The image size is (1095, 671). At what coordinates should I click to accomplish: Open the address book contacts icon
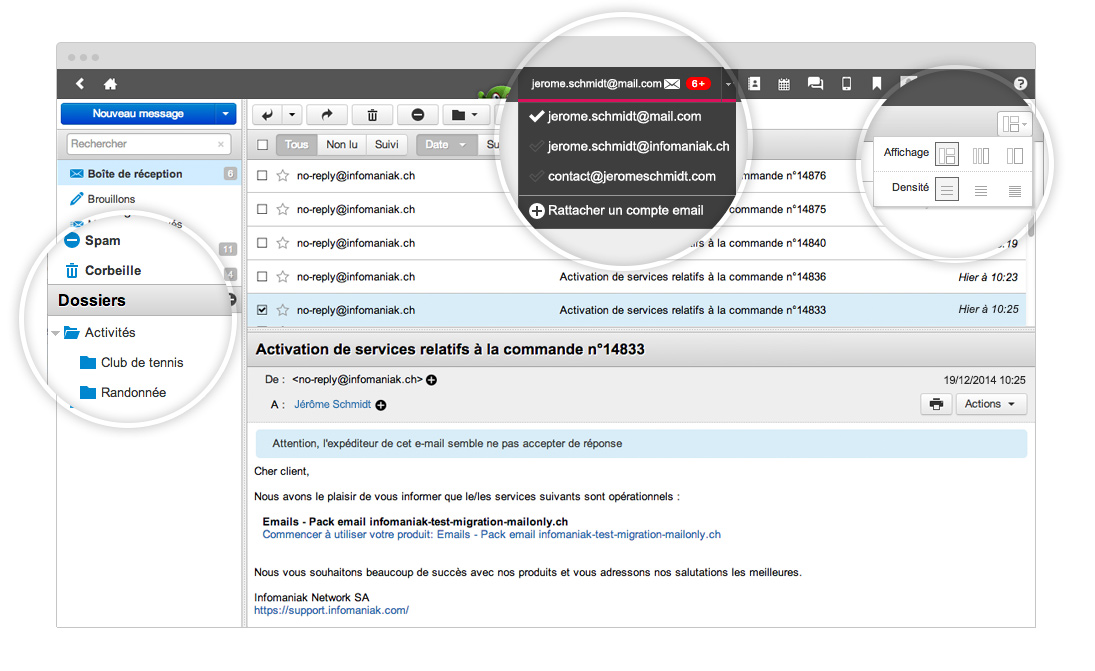click(x=754, y=84)
